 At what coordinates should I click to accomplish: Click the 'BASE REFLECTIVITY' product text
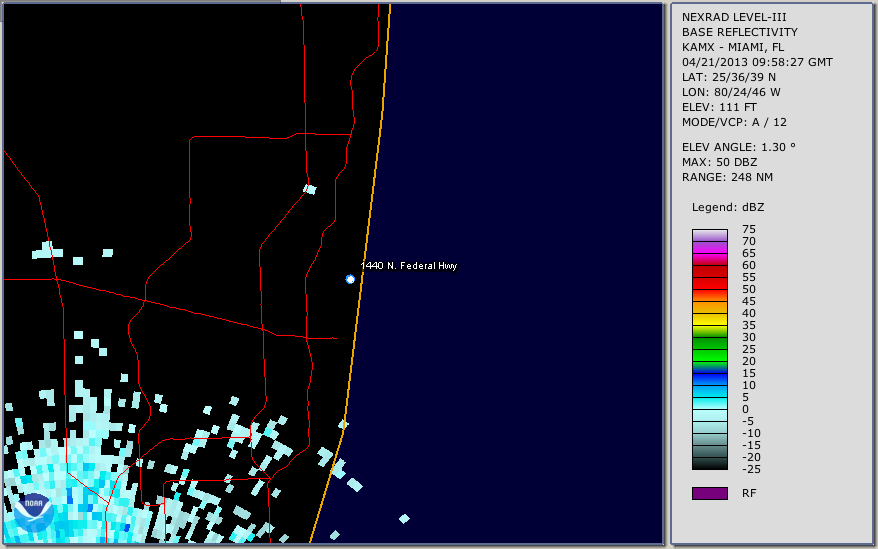pyautogui.click(x=740, y=32)
